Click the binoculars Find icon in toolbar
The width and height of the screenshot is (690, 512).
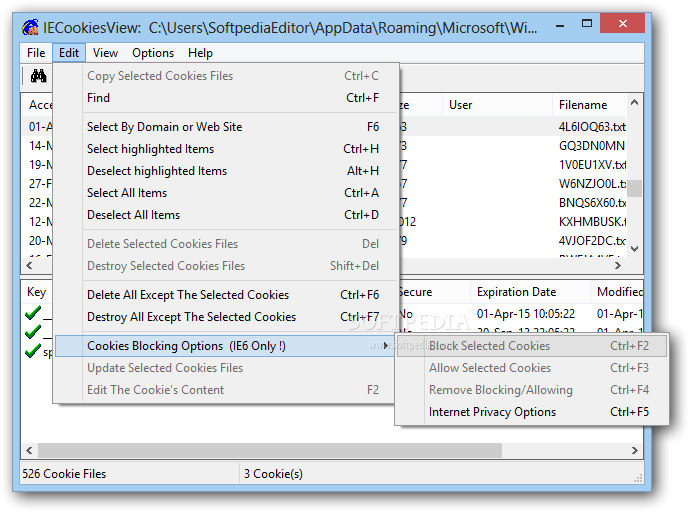[x=39, y=76]
